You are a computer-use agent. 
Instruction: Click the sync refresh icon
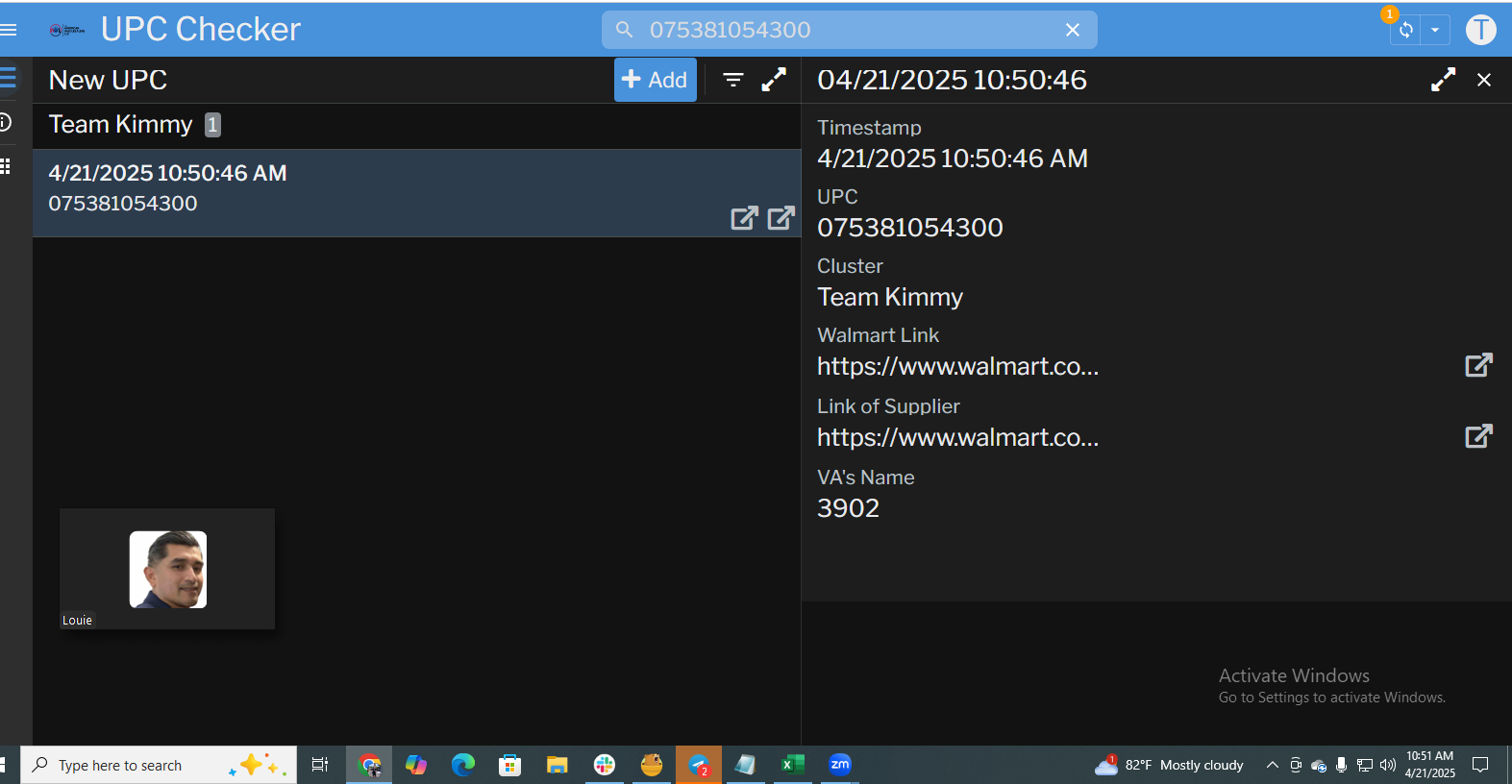1405,30
